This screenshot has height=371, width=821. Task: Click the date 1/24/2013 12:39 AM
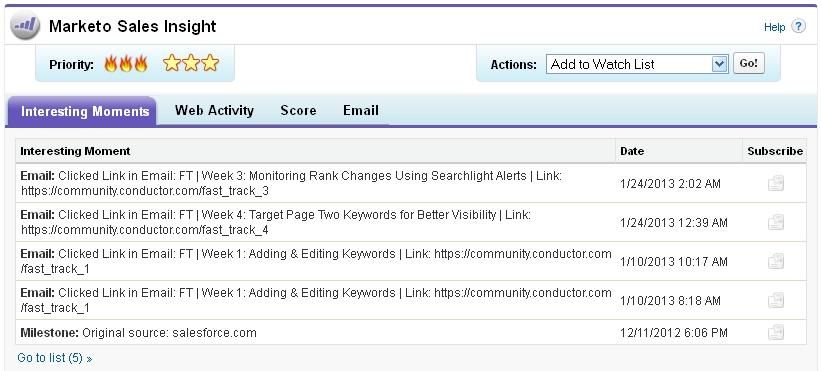[673, 223]
